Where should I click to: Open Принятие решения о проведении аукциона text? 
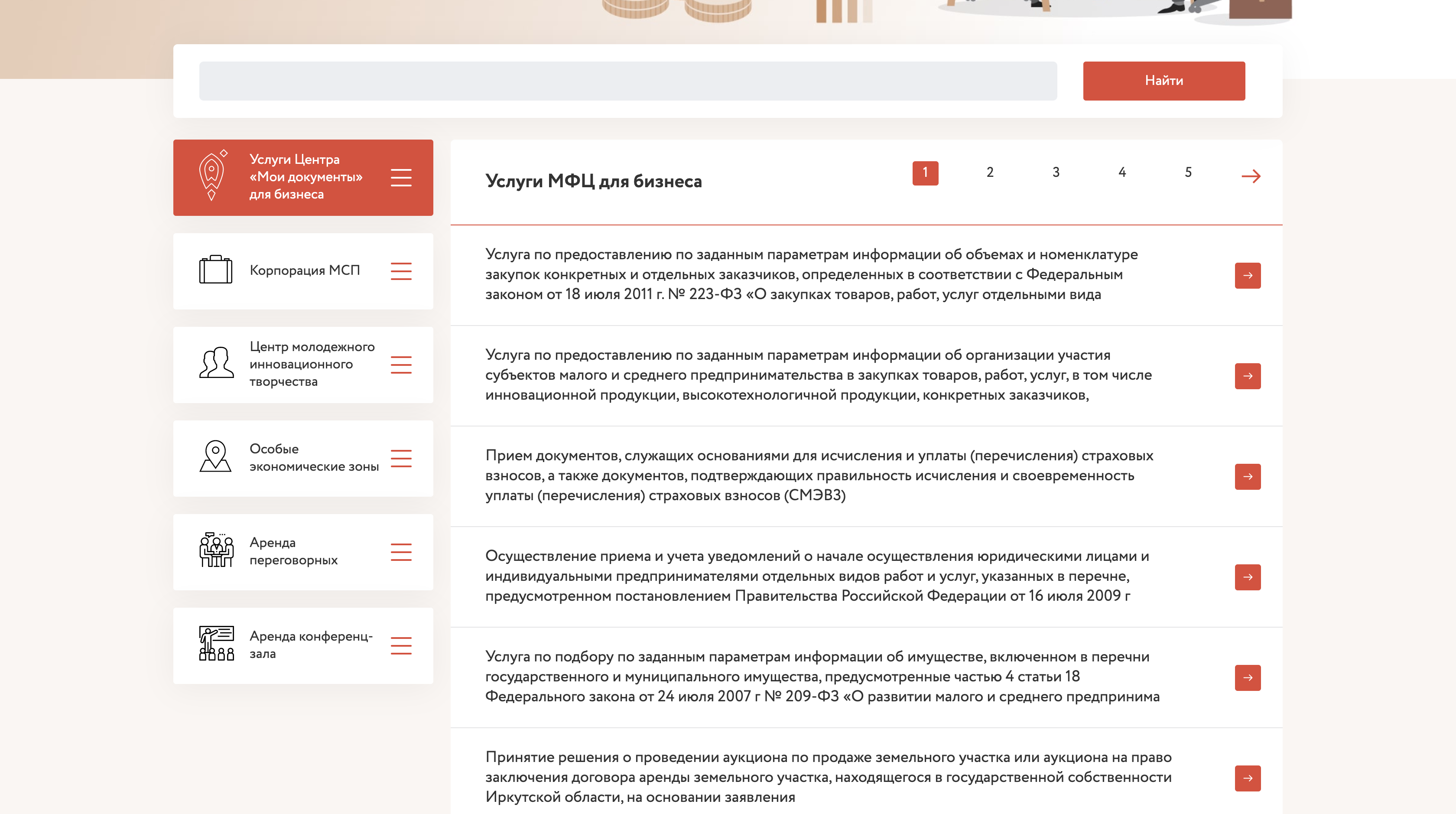[829, 778]
